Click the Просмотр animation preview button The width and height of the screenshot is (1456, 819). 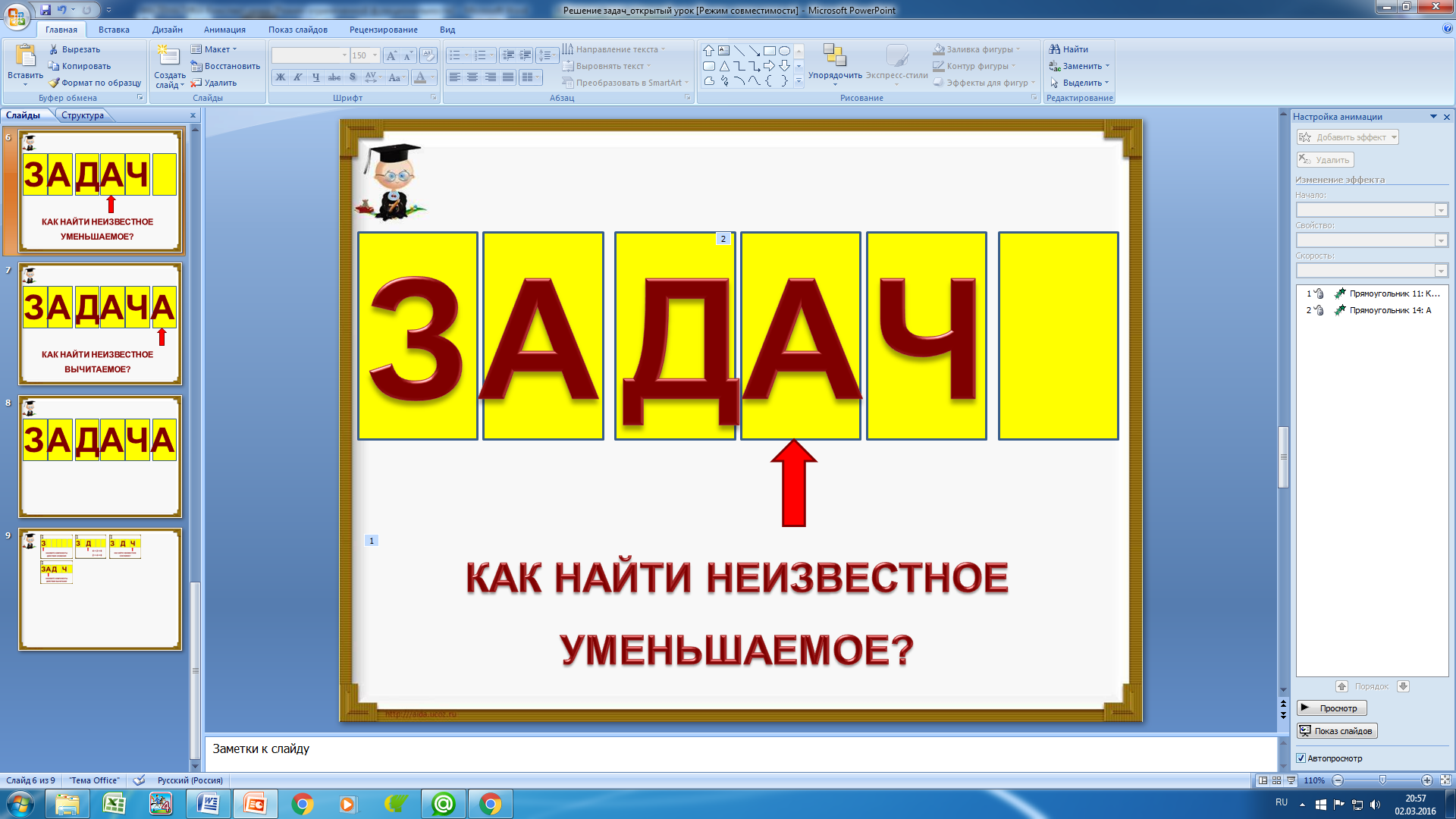[x=1332, y=708]
